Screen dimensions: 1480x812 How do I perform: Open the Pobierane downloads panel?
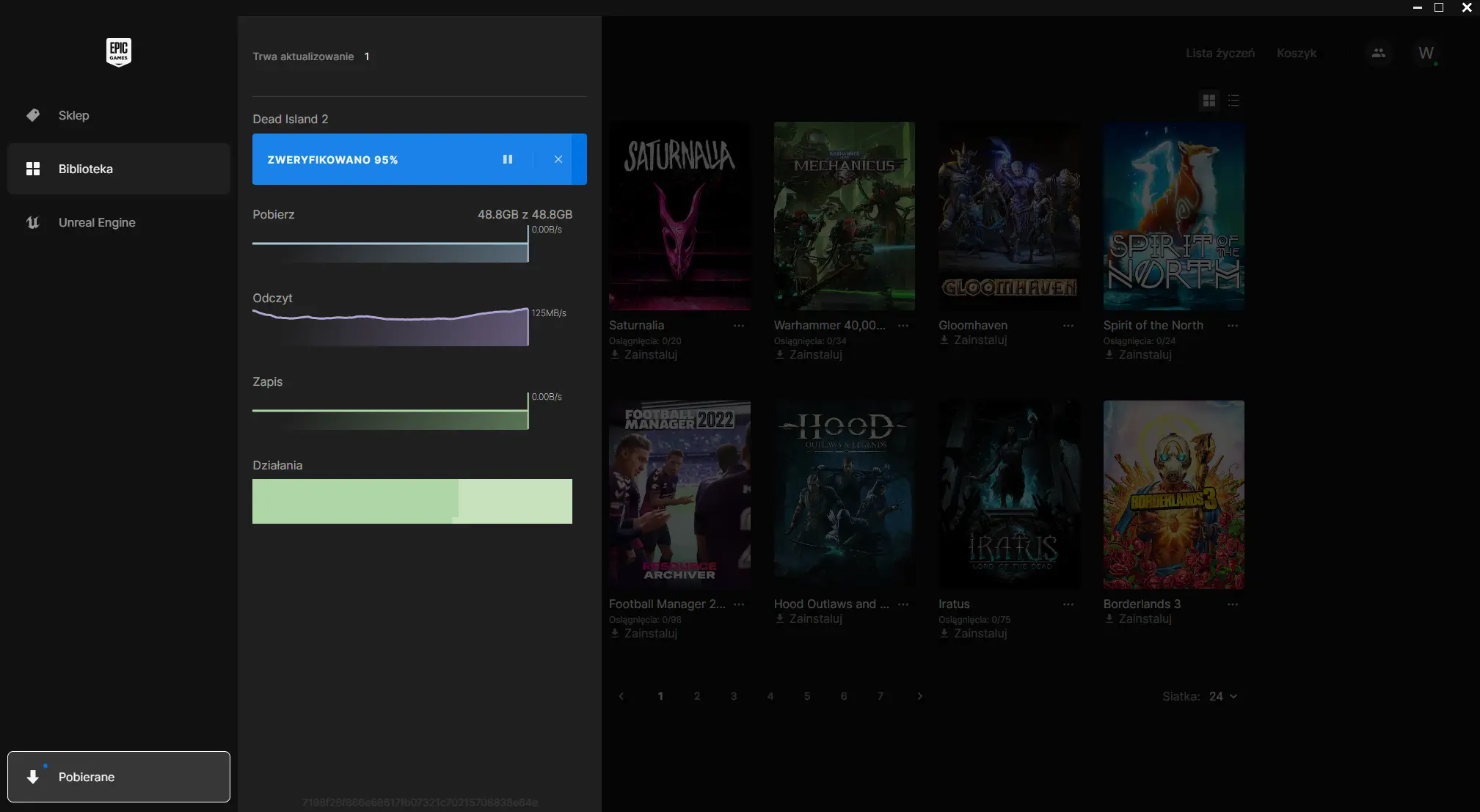click(x=119, y=777)
